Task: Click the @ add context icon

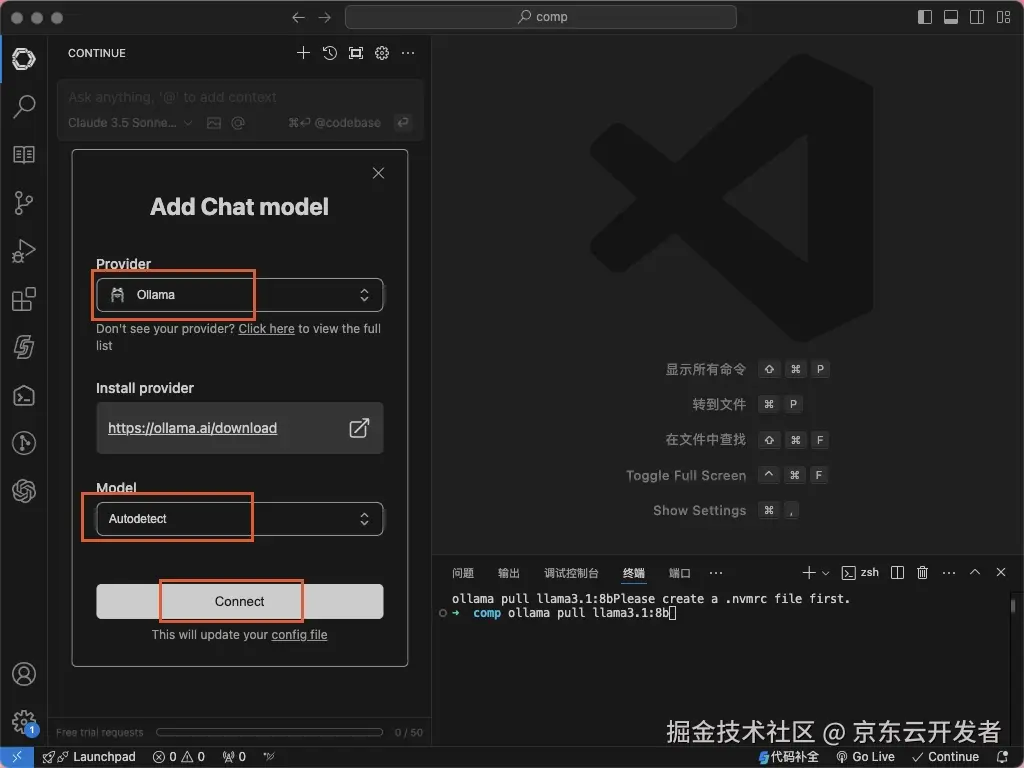Action: pos(238,123)
